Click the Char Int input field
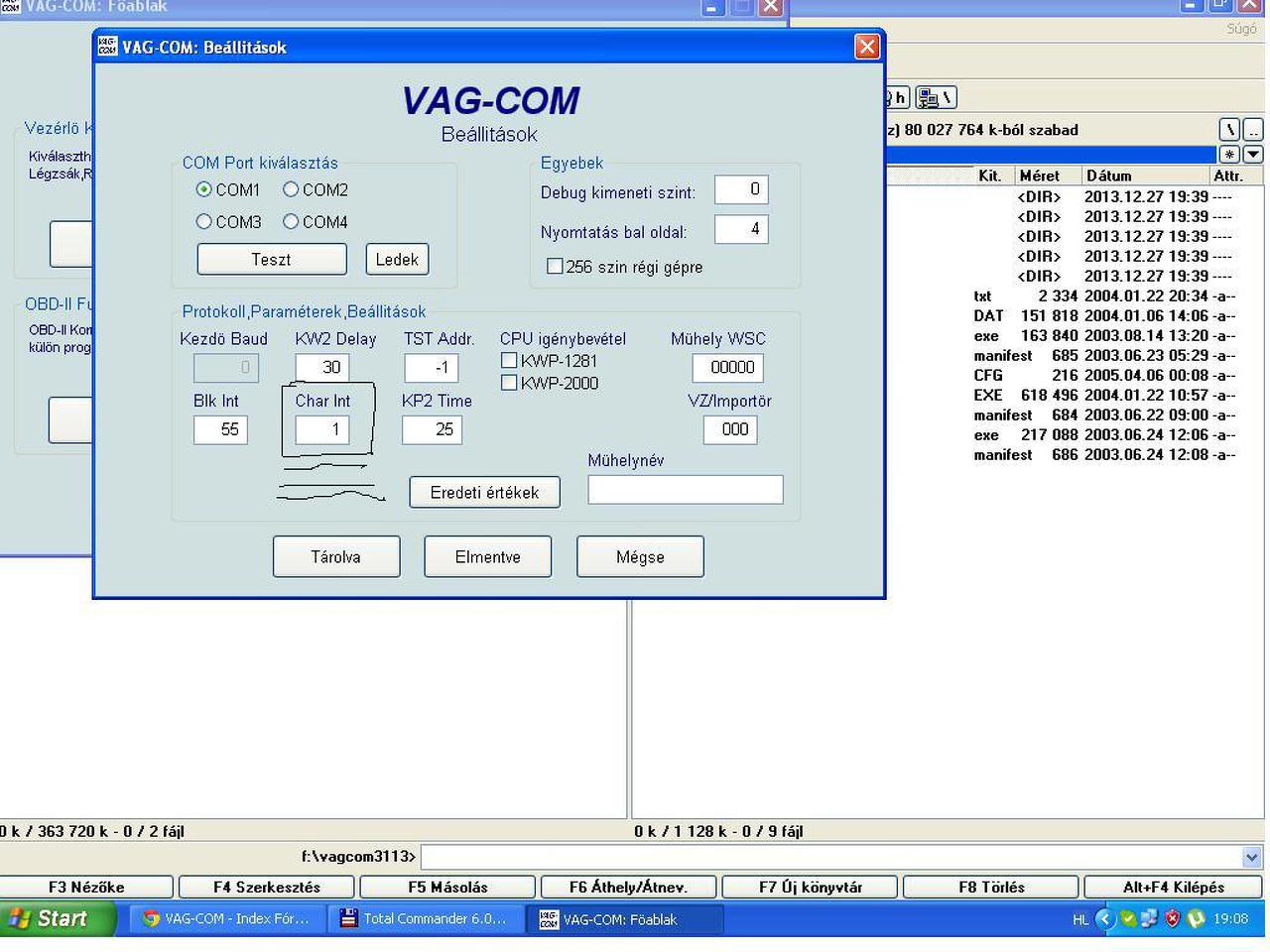The height and width of the screenshot is (952, 1270). coord(322,429)
